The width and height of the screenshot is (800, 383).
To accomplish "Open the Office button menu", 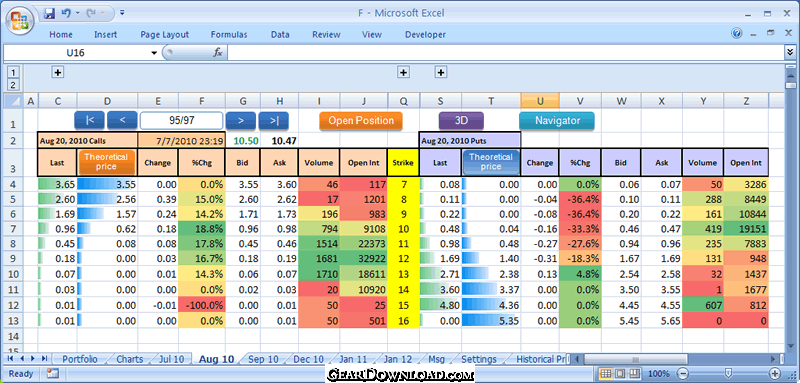I will (19, 21).
